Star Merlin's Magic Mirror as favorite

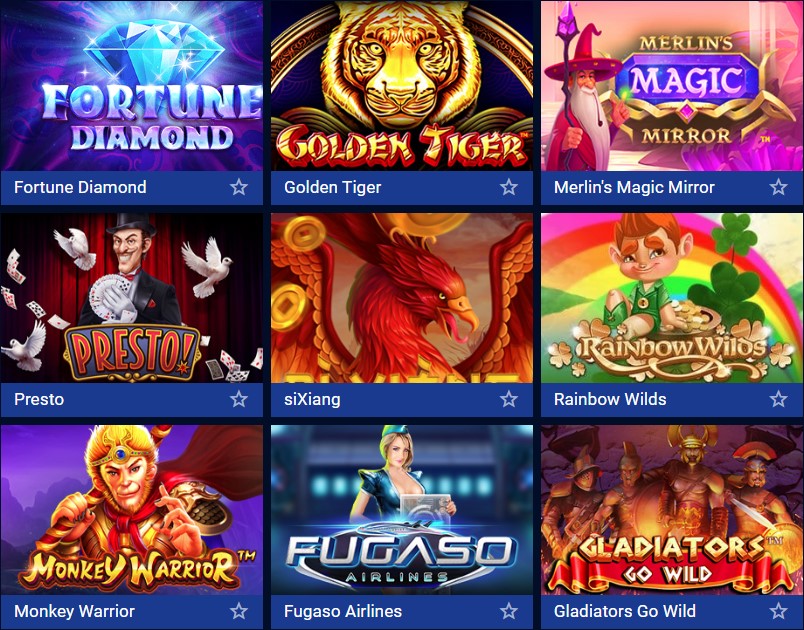[778, 187]
